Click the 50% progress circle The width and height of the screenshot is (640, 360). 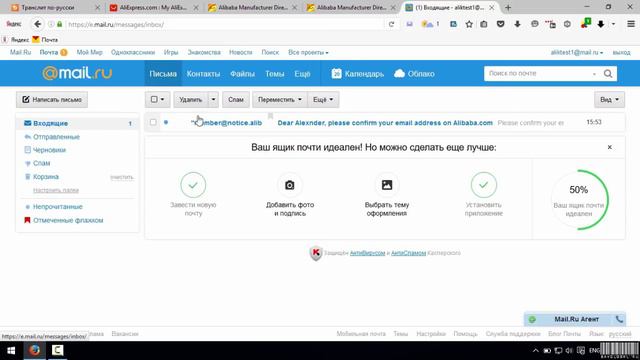579,200
